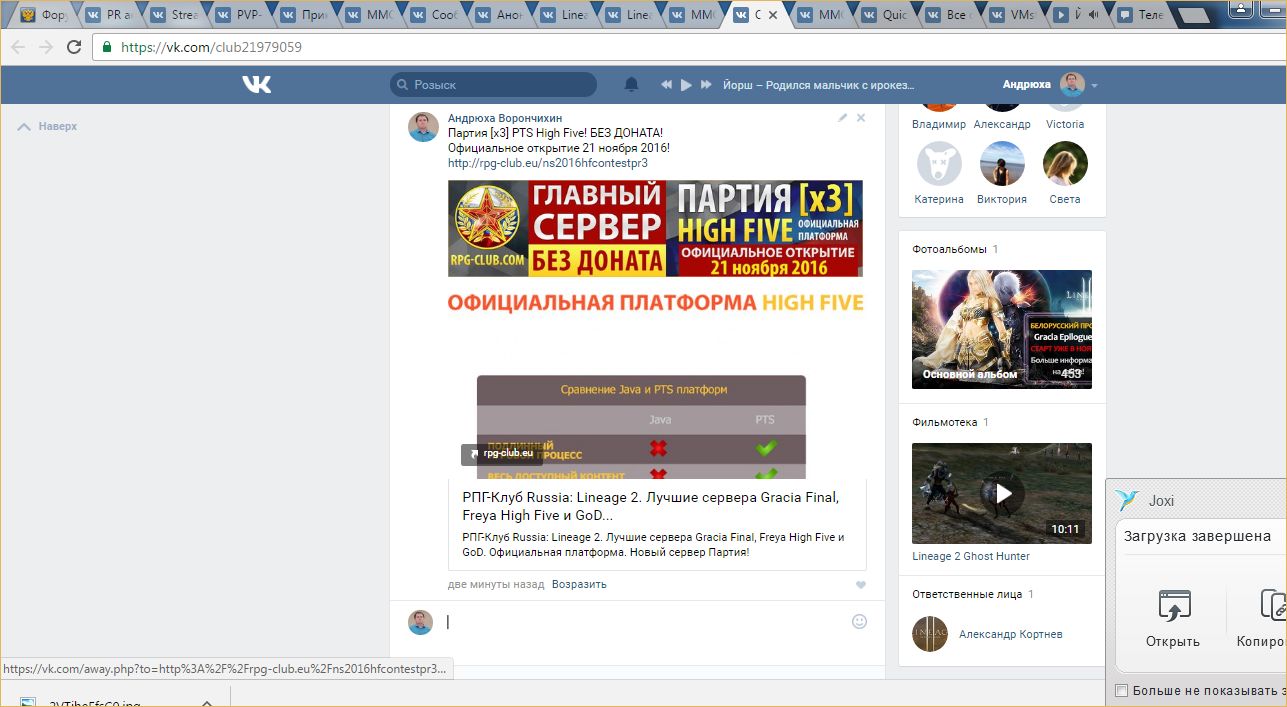This screenshot has width=1287, height=707.
Task: Reload the page
Action: 74,47
